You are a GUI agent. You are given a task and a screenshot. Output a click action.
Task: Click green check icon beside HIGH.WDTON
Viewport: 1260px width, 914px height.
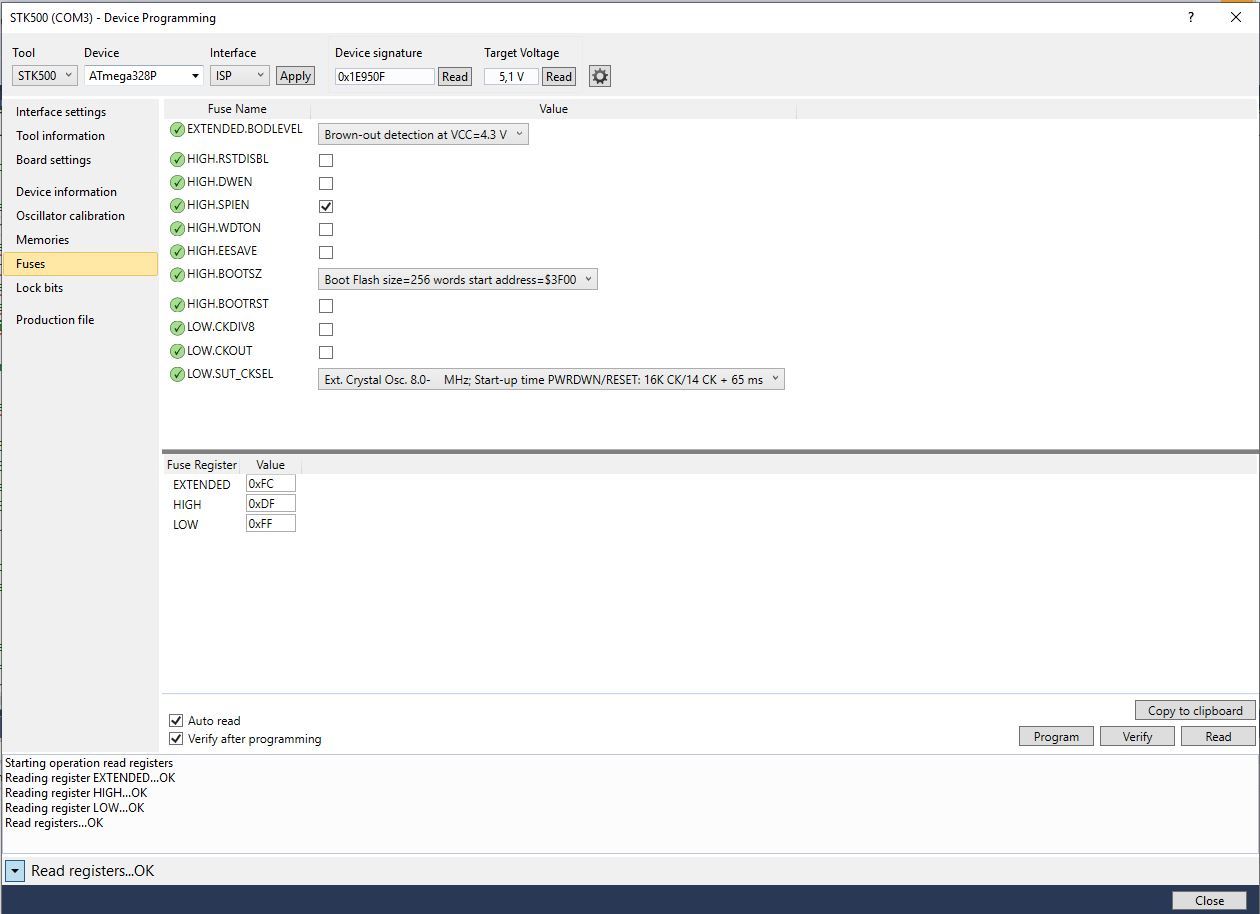[177, 228]
